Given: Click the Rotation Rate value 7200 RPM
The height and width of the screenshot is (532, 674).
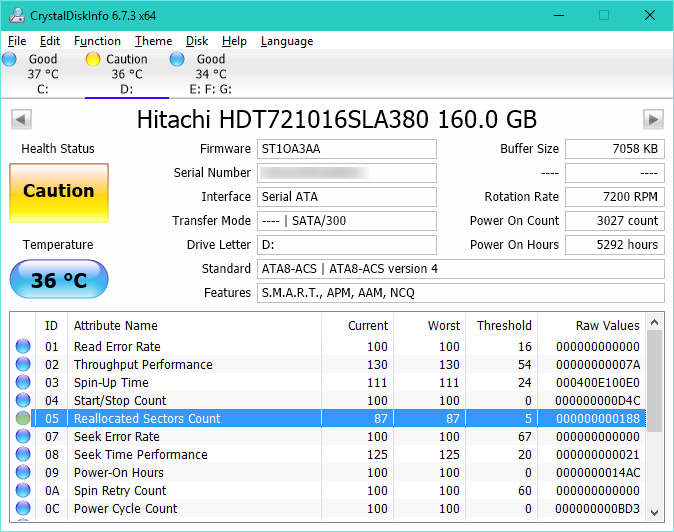Looking at the screenshot, I should 615,197.
